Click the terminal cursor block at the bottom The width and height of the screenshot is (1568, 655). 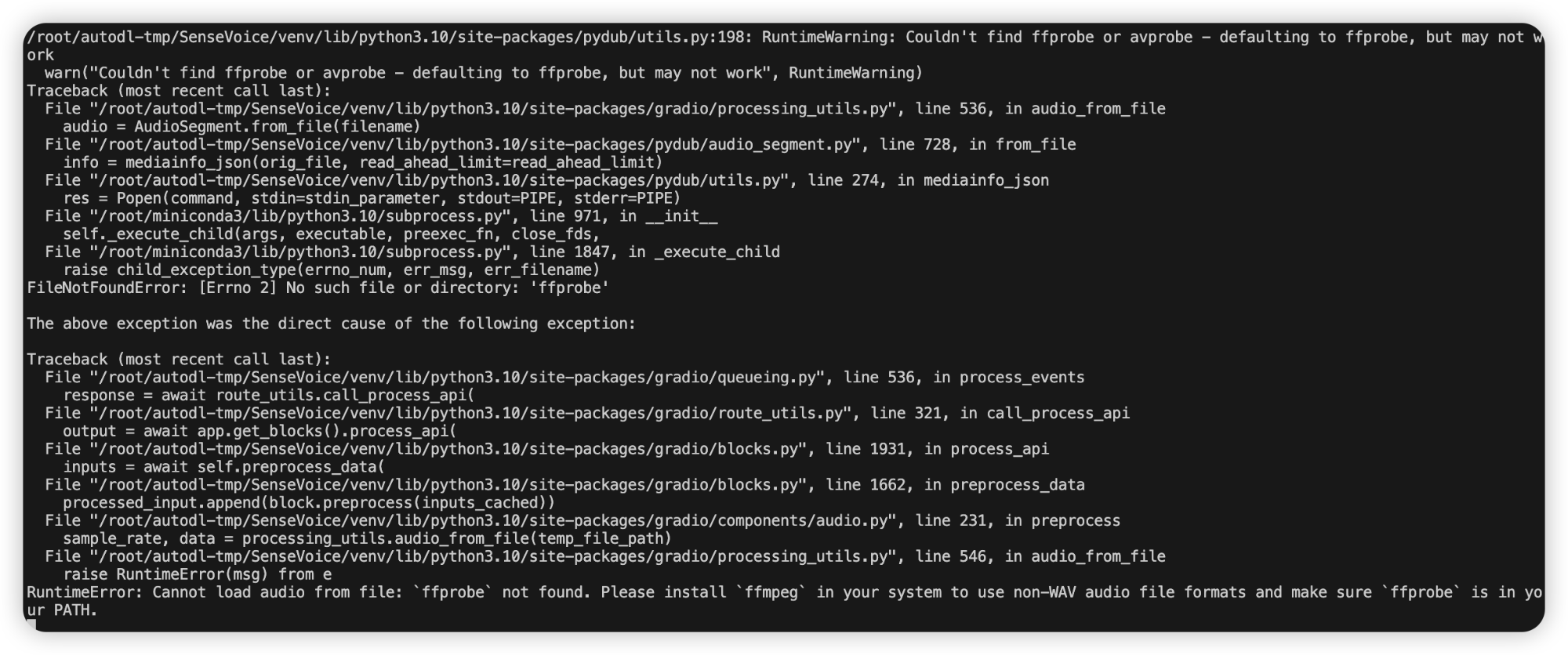click(x=31, y=624)
